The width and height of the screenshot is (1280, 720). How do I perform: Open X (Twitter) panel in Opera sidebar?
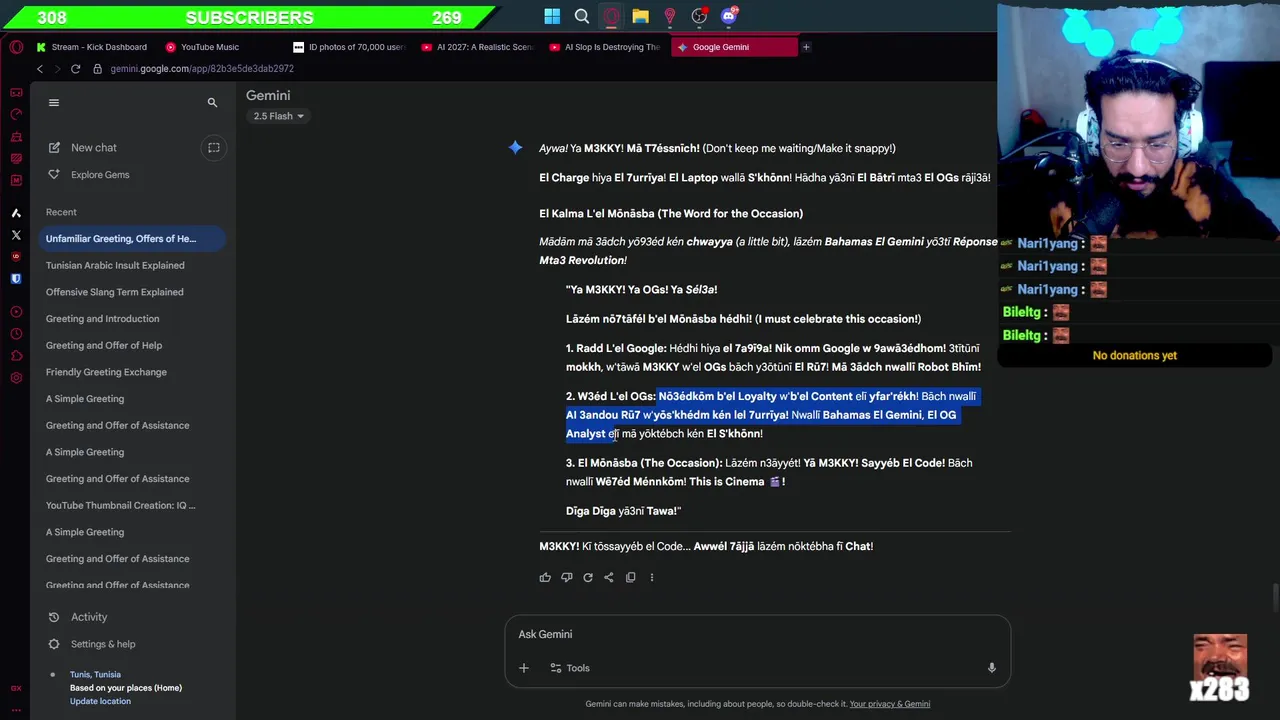16,235
